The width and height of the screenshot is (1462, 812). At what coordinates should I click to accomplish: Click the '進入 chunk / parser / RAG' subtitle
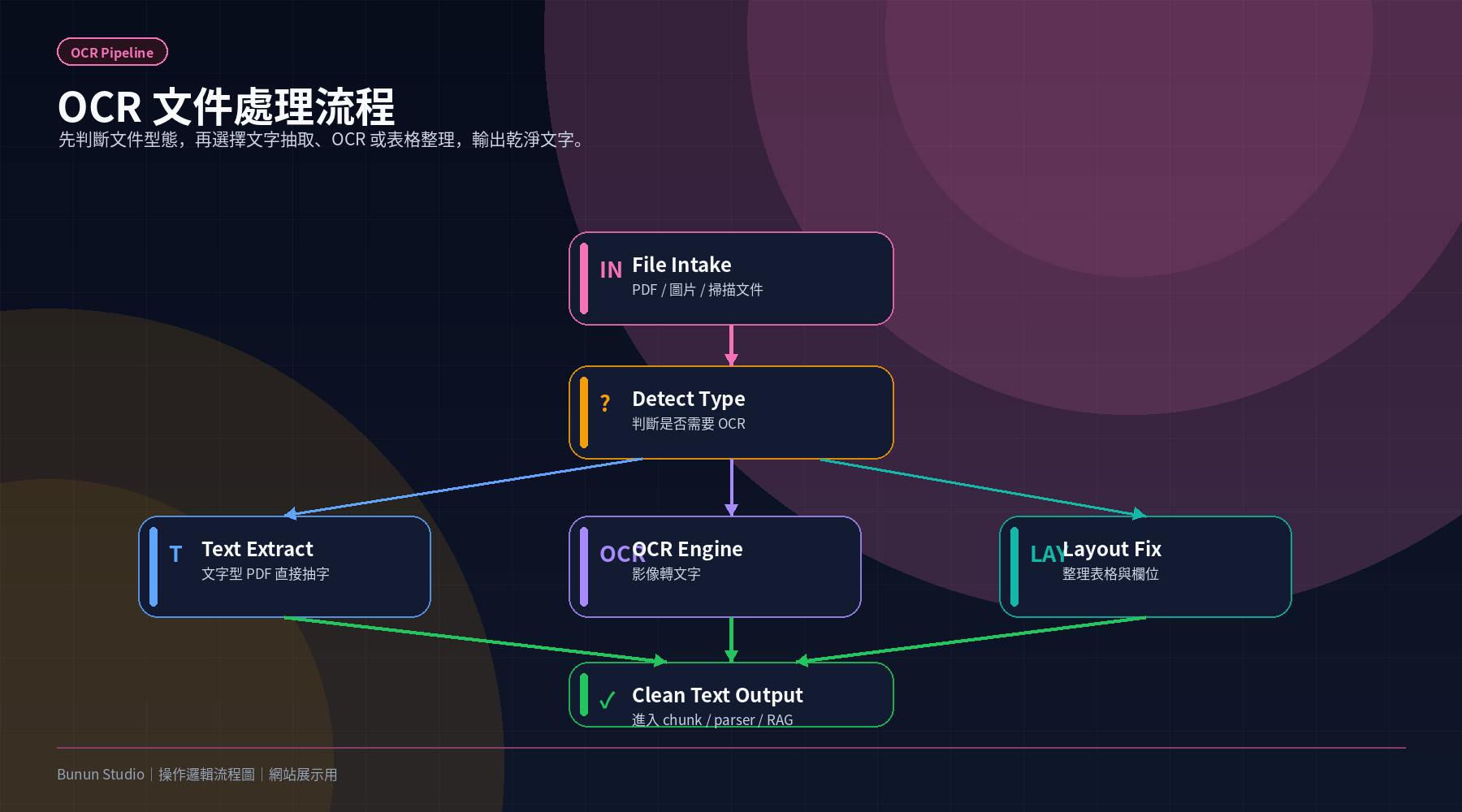(712, 719)
